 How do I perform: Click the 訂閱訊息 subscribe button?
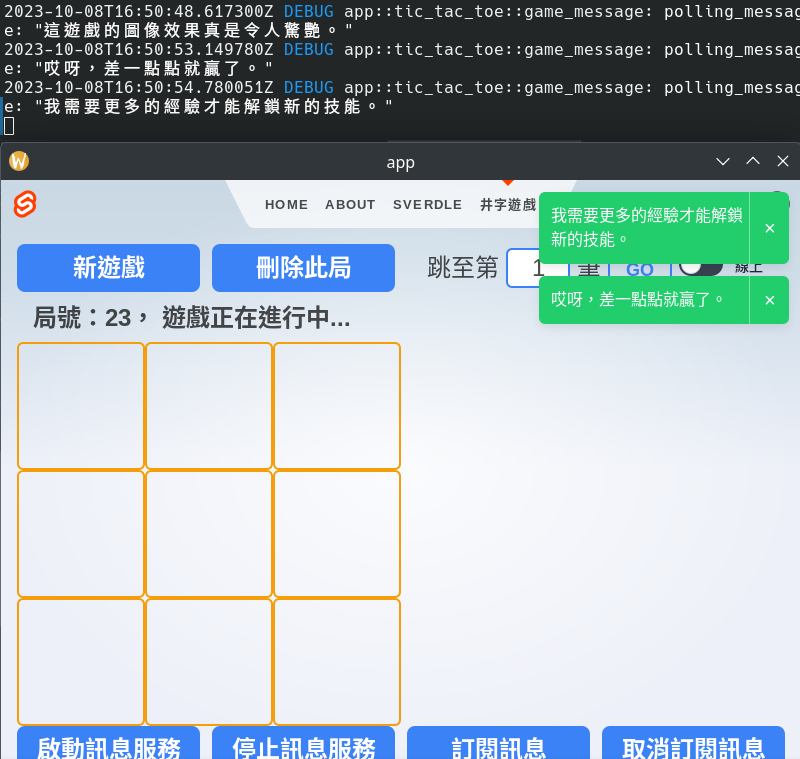click(x=498, y=744)
